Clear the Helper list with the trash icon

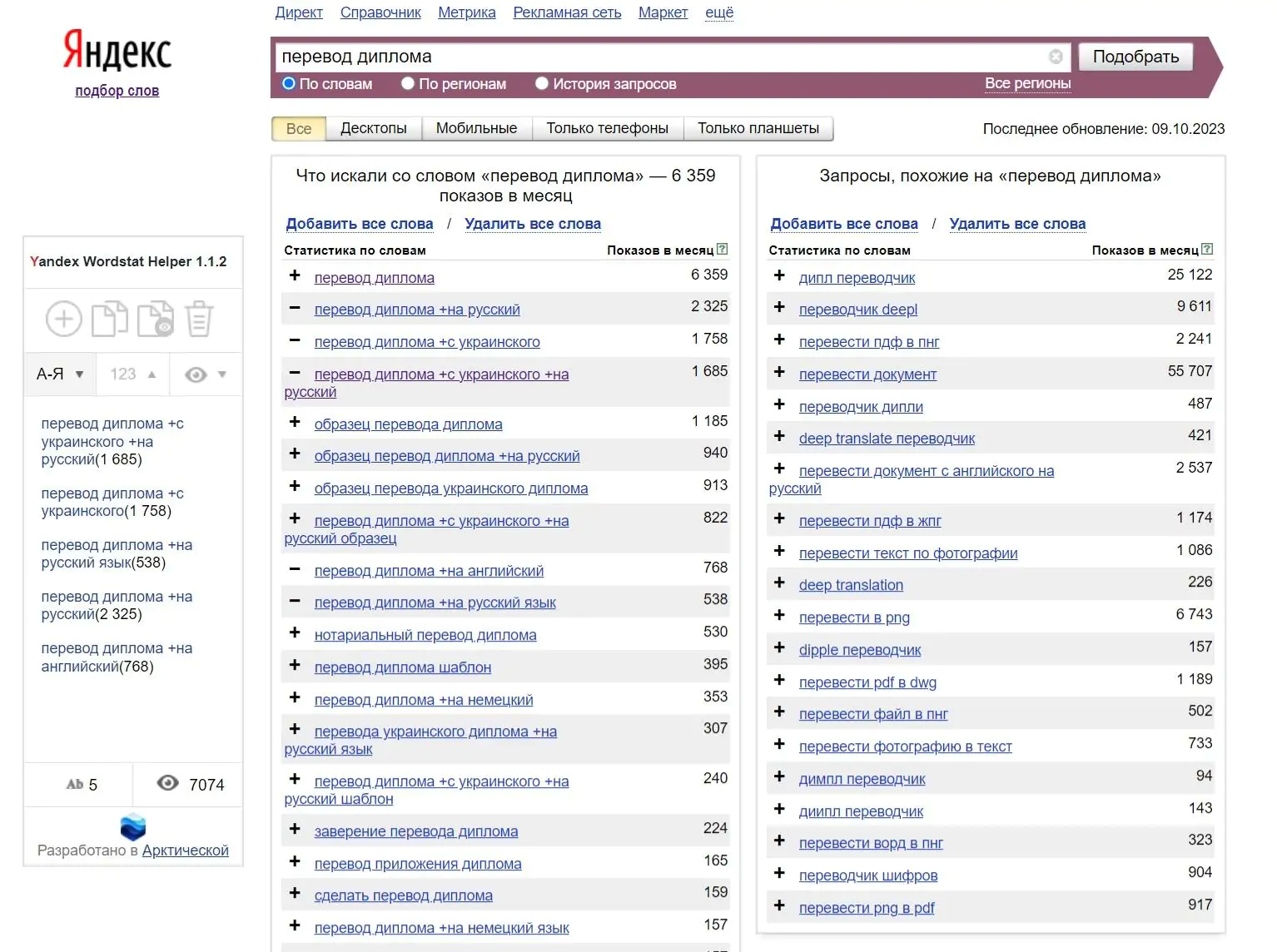[x=199, y=319]
